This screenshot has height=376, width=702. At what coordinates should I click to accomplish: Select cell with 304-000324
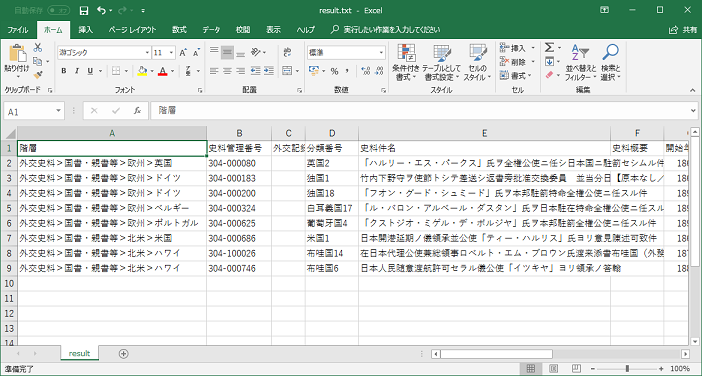click(239, 208)
